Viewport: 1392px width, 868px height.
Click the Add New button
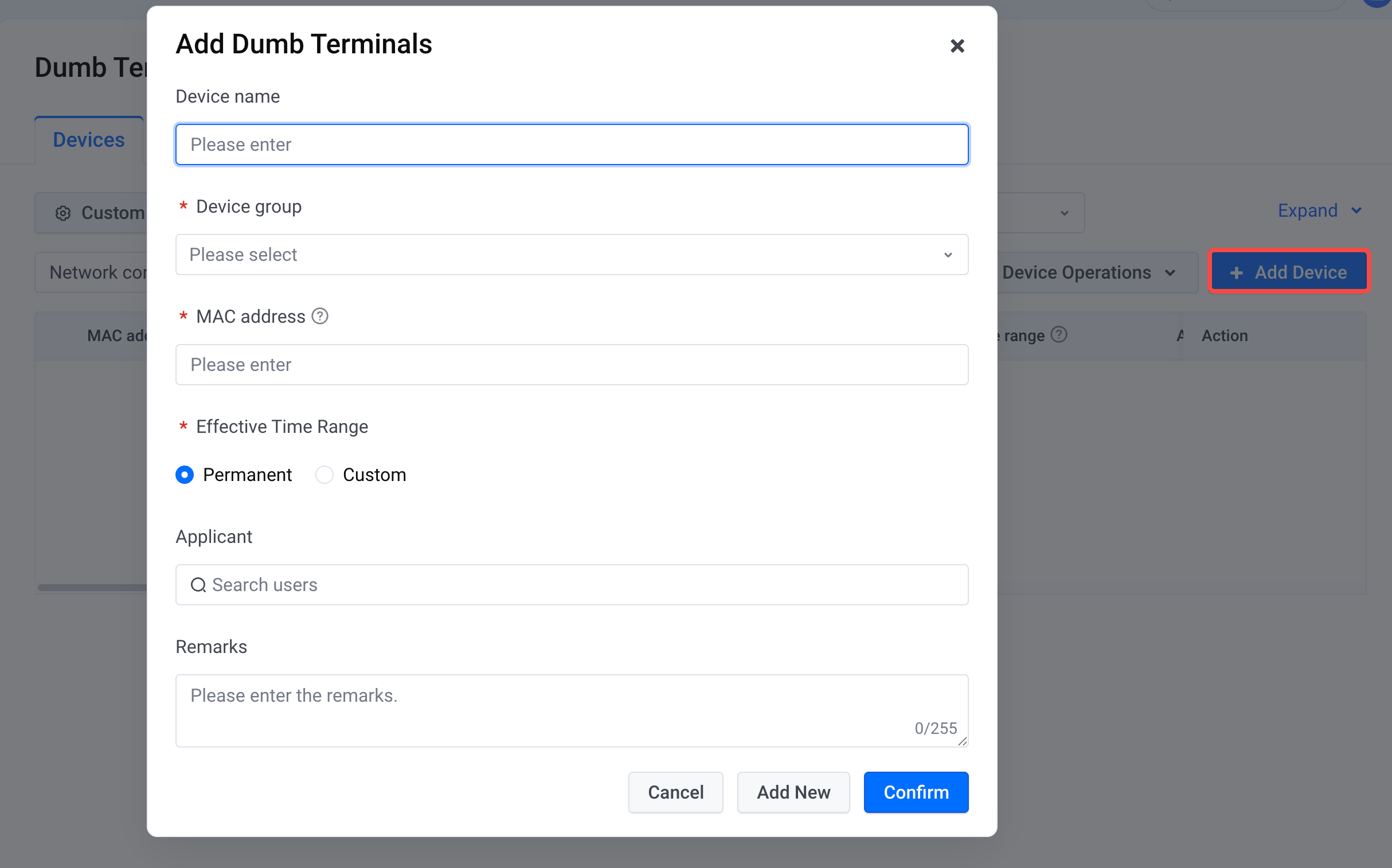coord(793,792)
